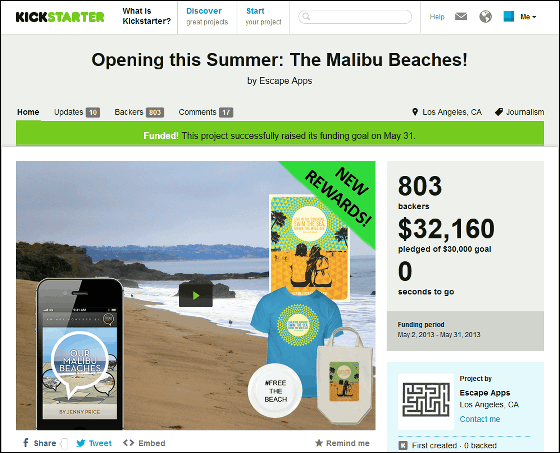This screenshot has height=453, width=560.
Task: Open the Embed code option
Action: point(144,443)
